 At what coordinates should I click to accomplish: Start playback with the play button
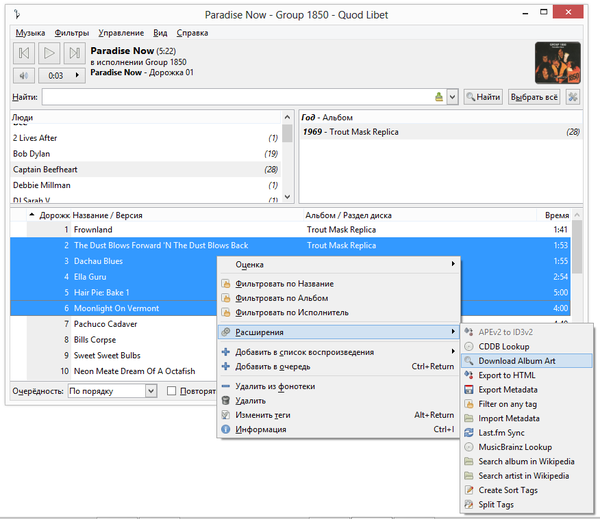click(x=49, y=53)
